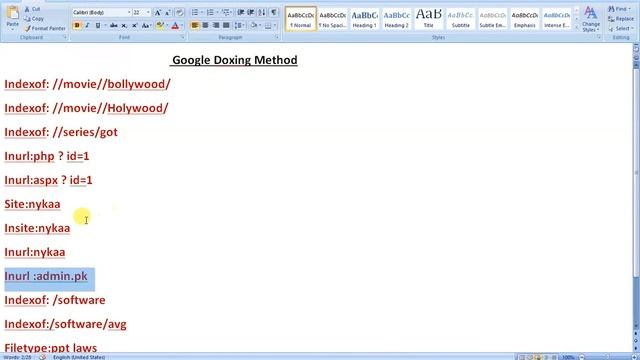Open the Clipboard dialog launcher
This screenshot has height=360, width=640.
tap(64, 37)
